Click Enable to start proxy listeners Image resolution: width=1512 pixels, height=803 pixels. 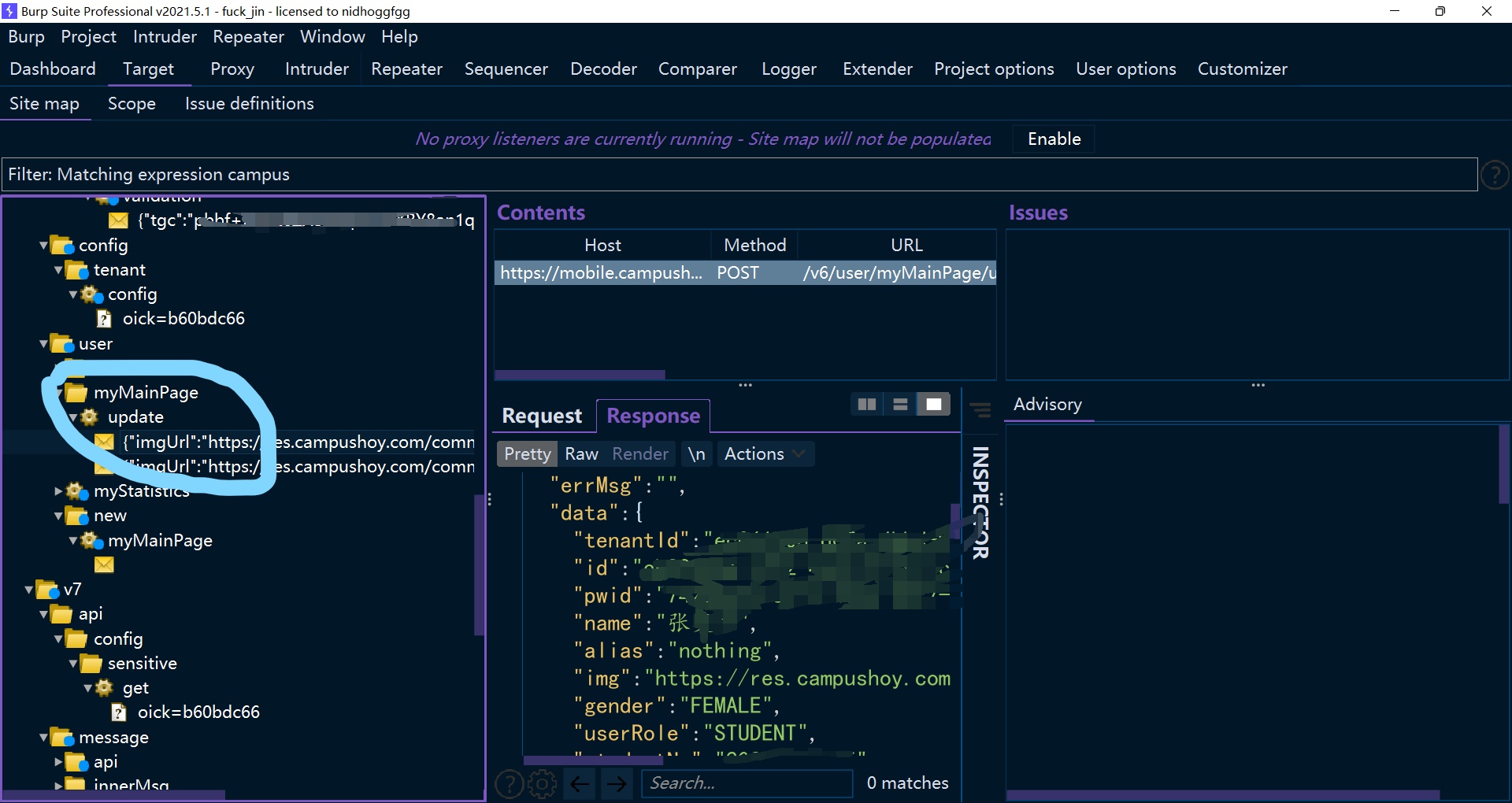click(1053, 139)
